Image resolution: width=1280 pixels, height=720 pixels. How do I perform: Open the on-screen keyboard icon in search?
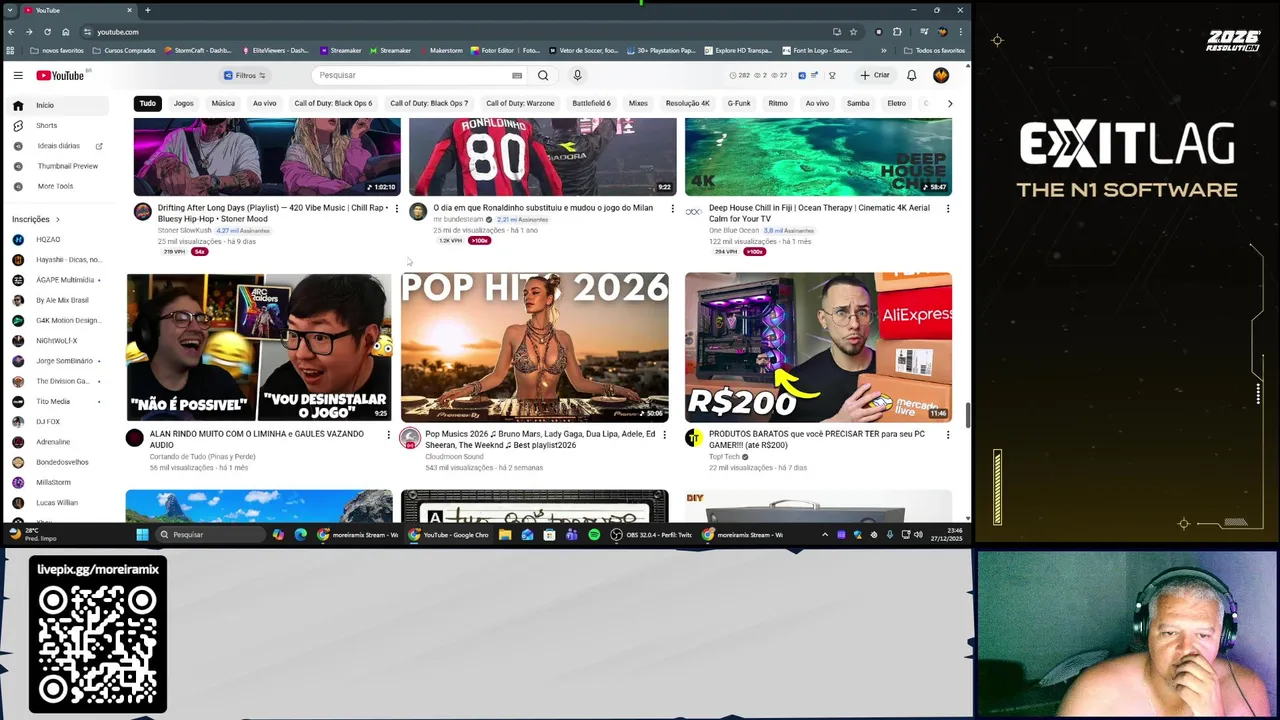(x=517, y=75)
